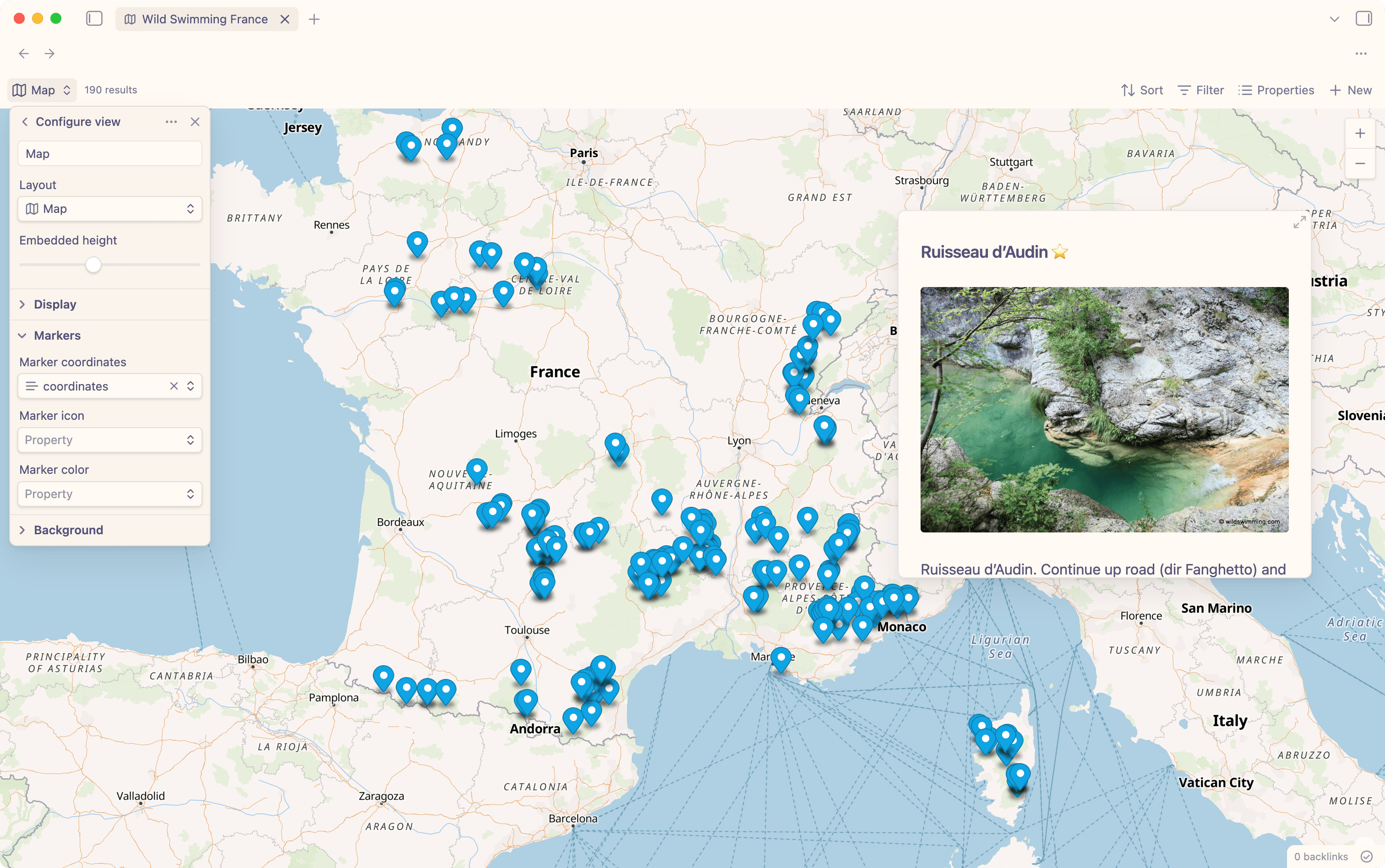Open a new tab
Image resolution: width=1385 pixels, height=868 pixels.
(x=314, y=19)
